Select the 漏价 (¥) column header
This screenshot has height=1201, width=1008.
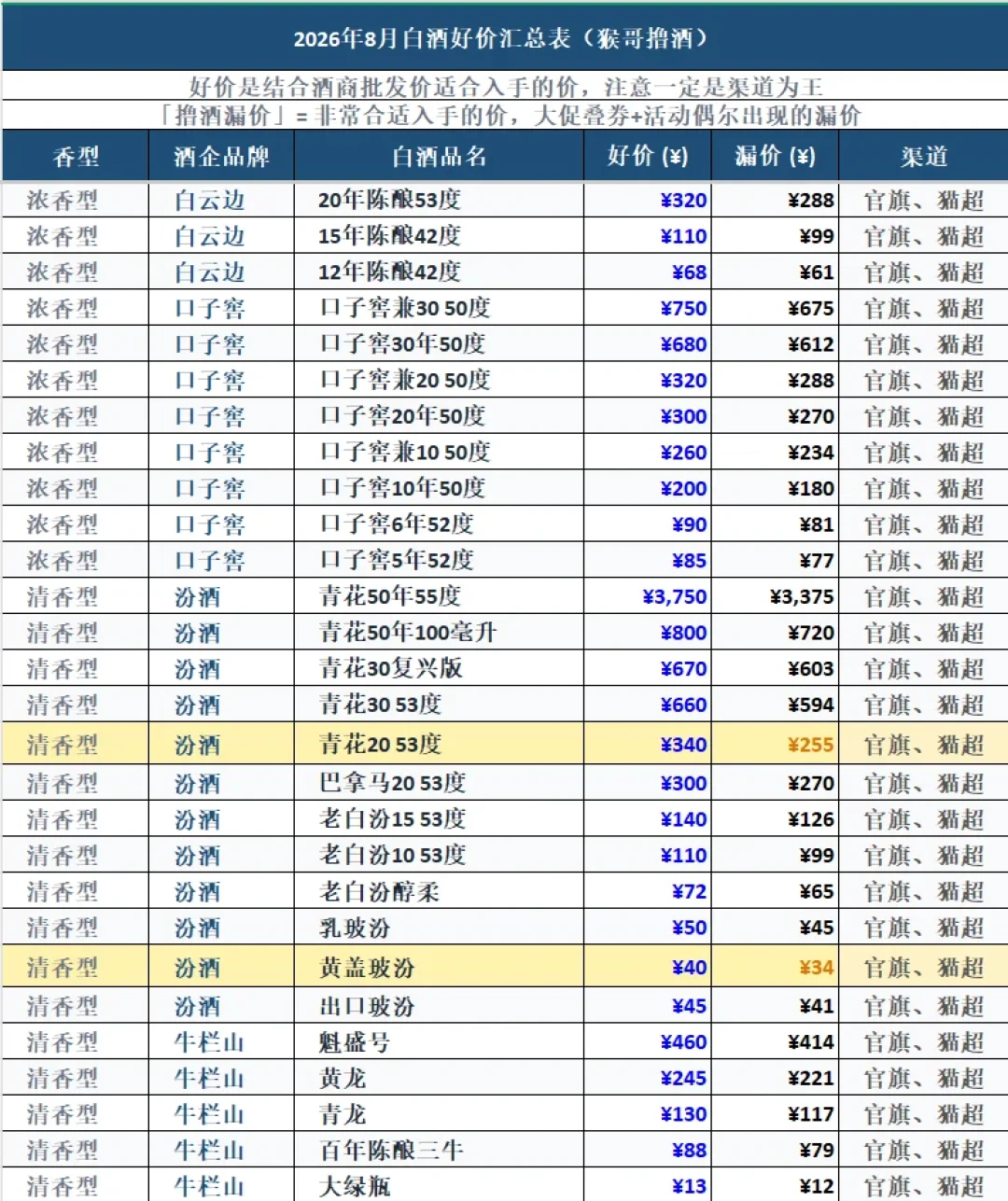(x=775, y=156)
